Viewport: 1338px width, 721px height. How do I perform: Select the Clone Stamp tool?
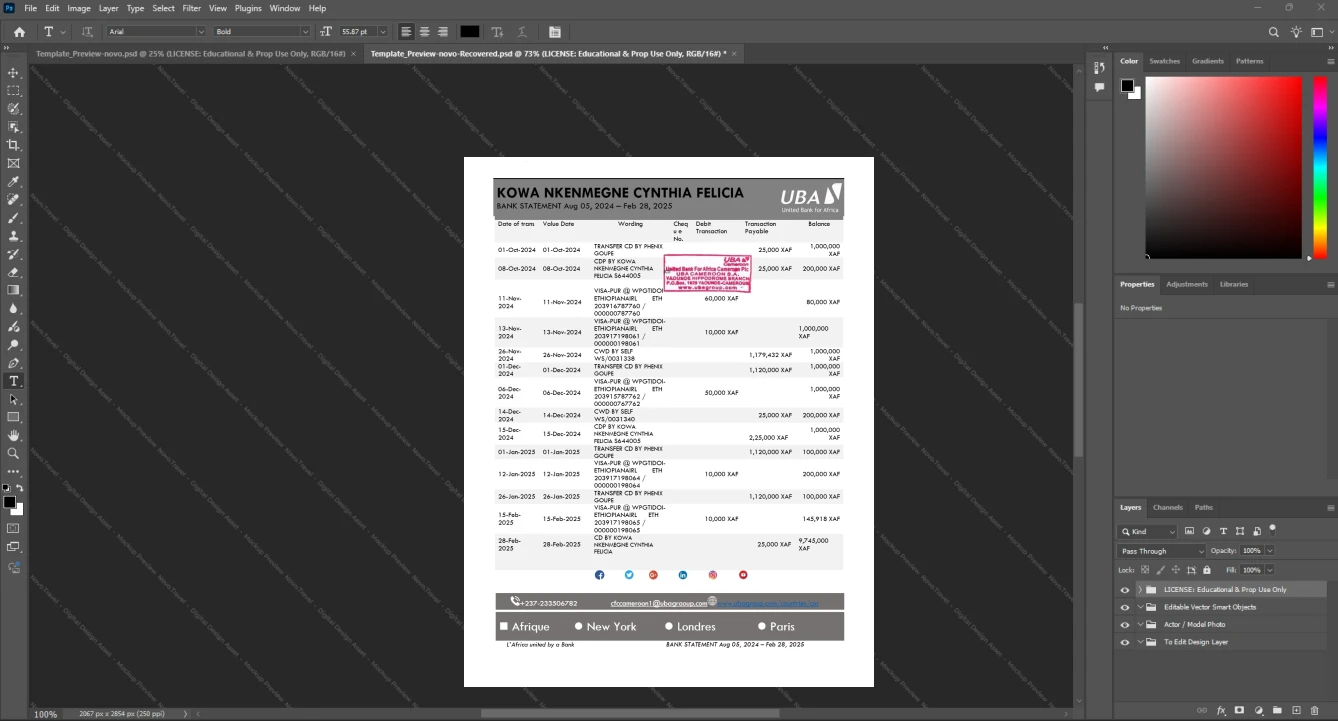pos(13,236)
